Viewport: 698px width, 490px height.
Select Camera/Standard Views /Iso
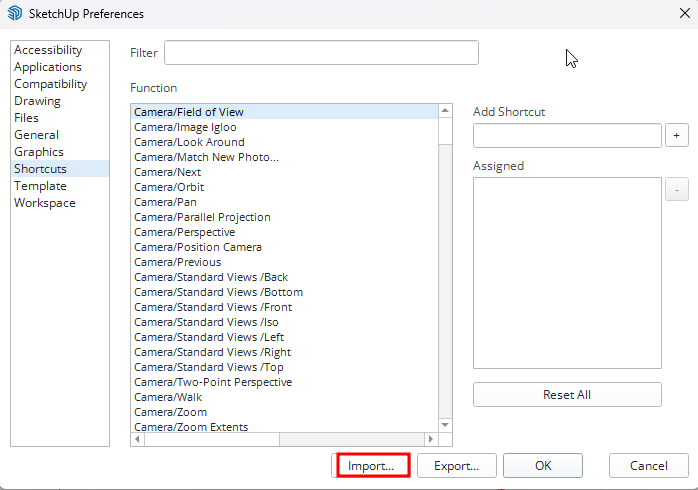pos(285,322)
